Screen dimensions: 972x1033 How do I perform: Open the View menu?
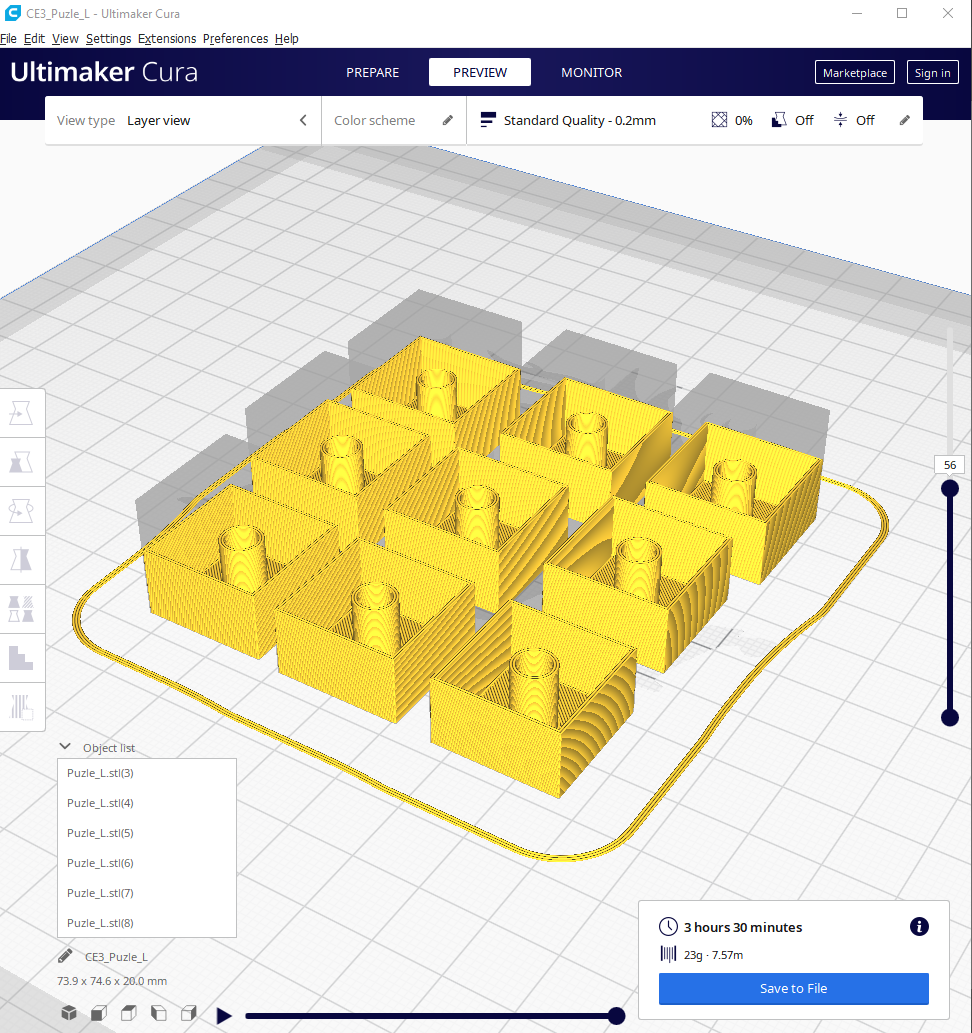click(65, 38)
